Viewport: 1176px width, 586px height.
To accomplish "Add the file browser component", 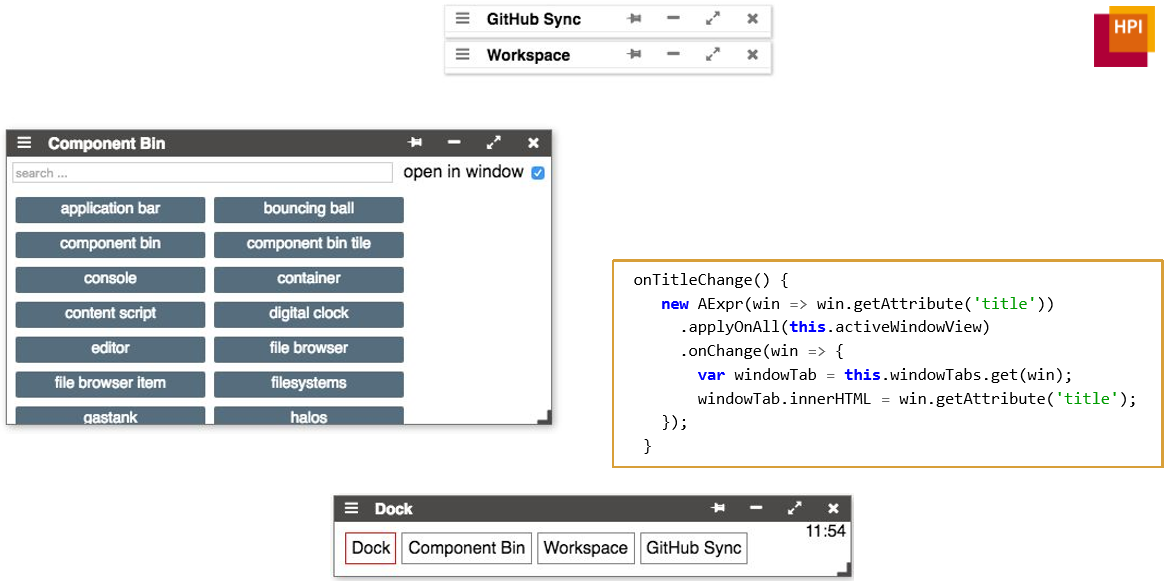I will click(x=308, y=349).
